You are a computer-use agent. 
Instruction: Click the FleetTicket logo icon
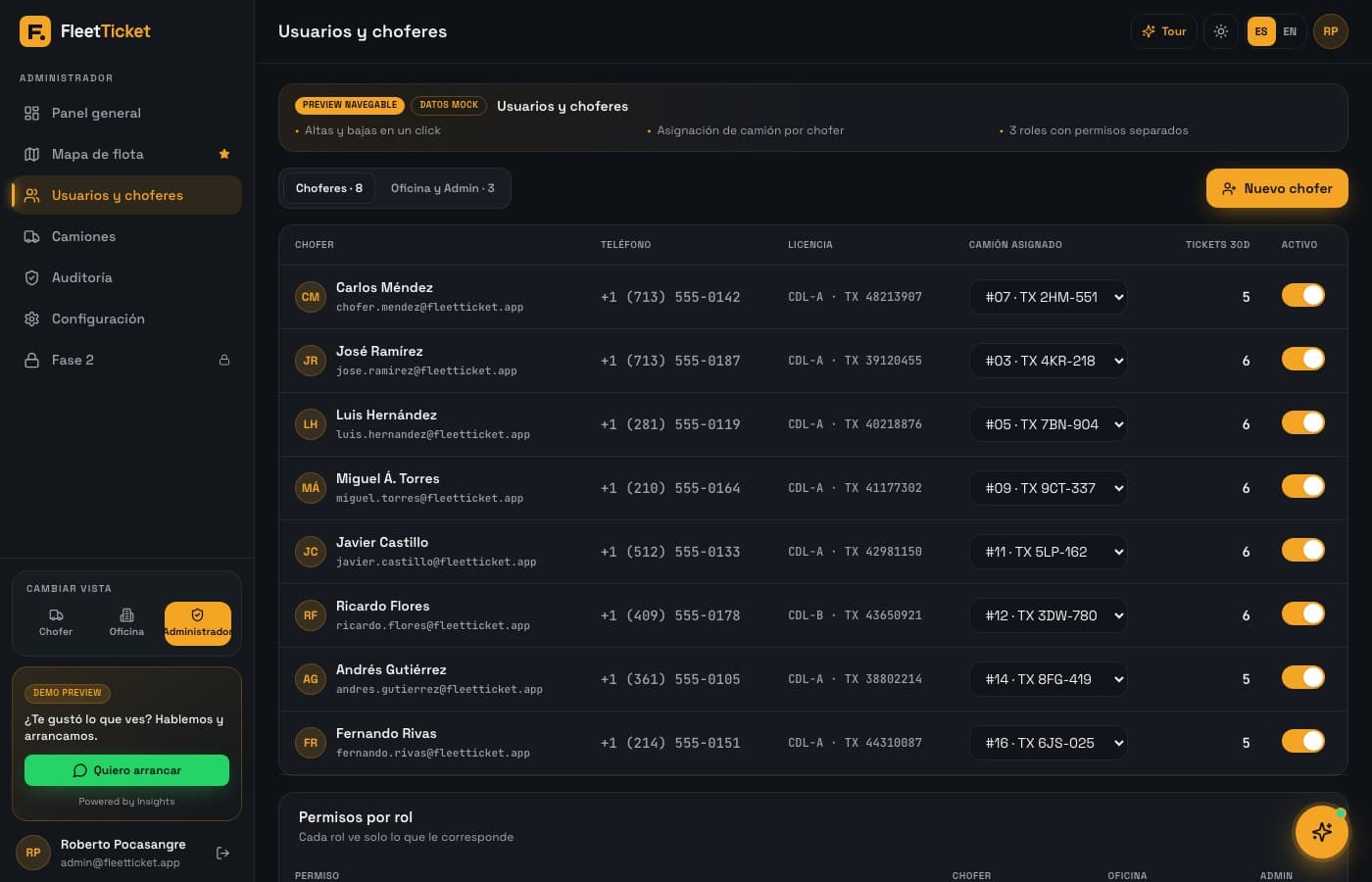[35, 31]
